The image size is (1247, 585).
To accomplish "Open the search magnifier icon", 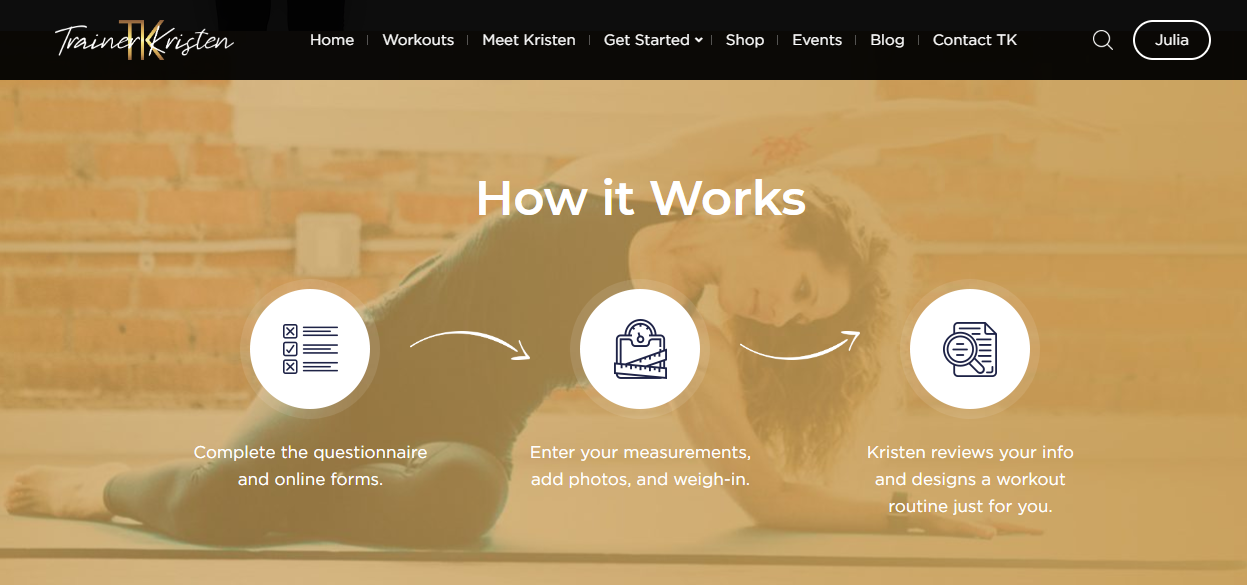I will 1103,40.
